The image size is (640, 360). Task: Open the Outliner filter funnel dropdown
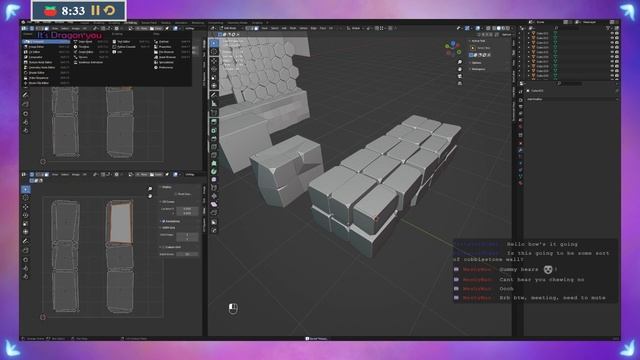(608, 28)
